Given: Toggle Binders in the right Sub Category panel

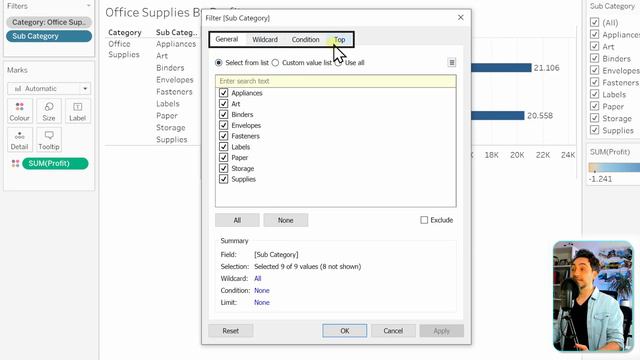Looking at the screenshot, I should point(594,58).
